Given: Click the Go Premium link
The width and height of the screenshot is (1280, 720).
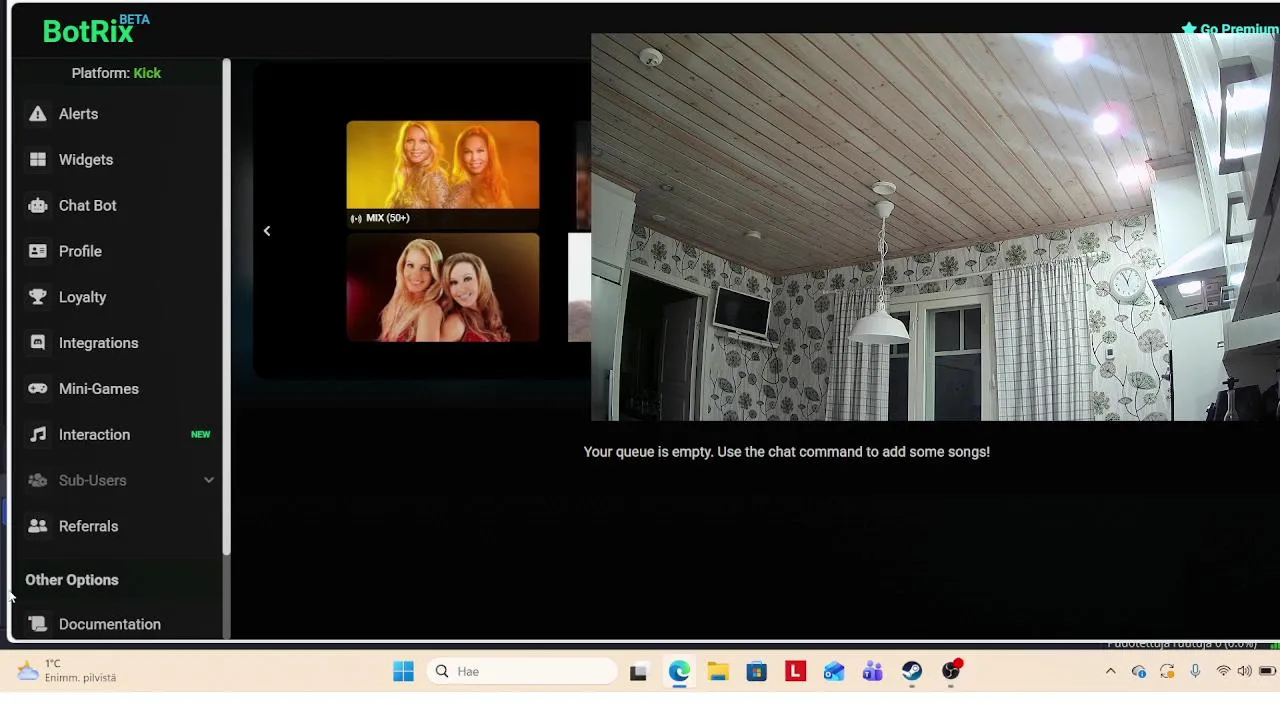Looking at the screenshot, I should (1230, 29).
